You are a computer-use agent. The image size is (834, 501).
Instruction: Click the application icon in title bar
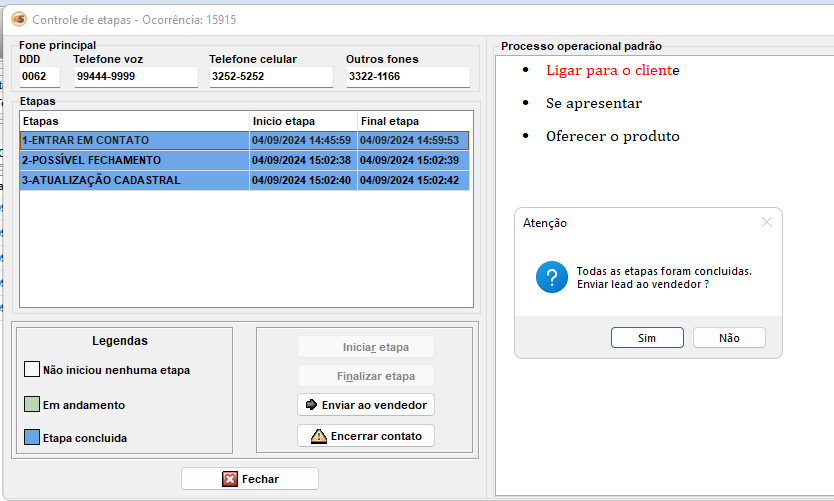[18, 19]
